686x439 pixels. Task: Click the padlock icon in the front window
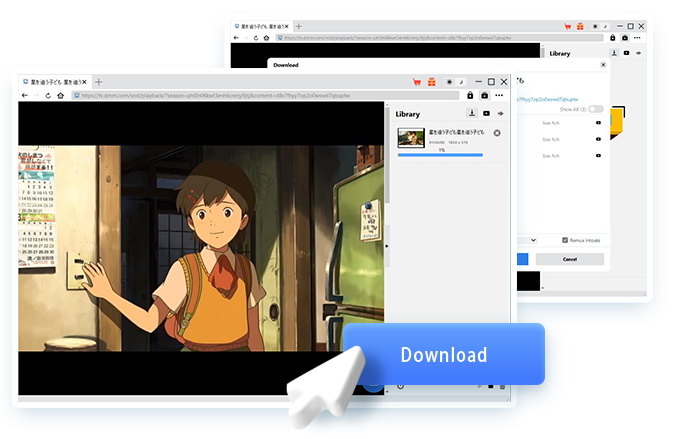click(x=470, y=95)
